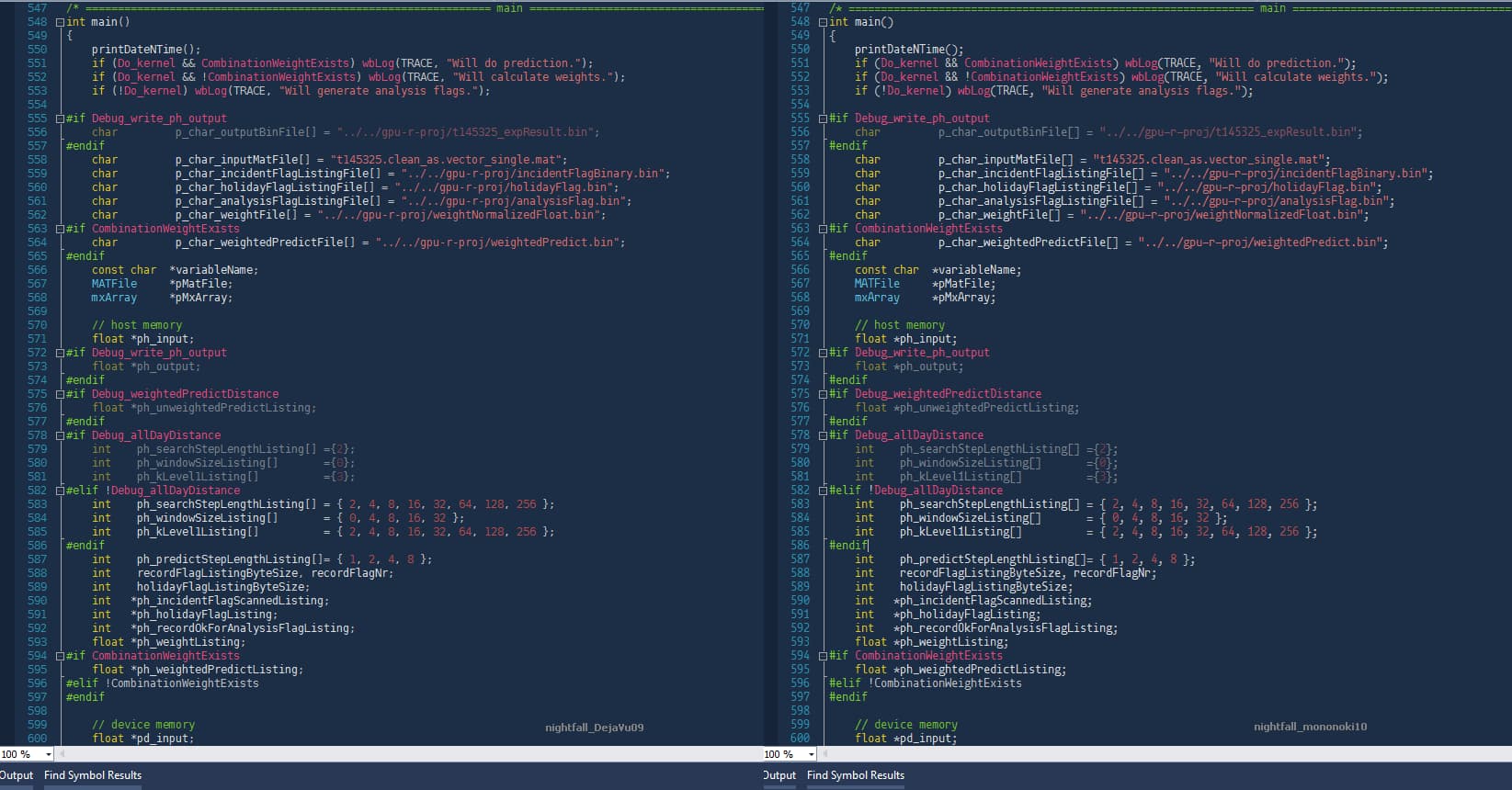
Task: Click holidayFlagListingByteSize; in right pane
Action: click(x=986, y=587)
